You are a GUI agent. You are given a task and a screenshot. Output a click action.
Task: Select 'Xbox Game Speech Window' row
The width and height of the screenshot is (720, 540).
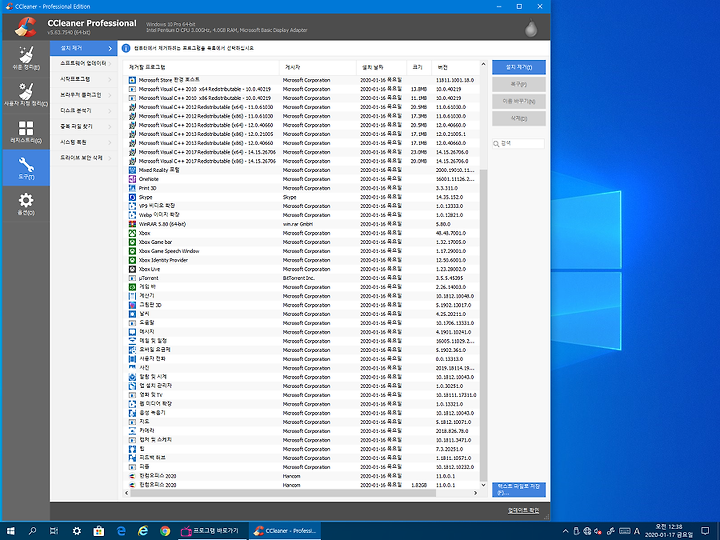coord(301,251)
